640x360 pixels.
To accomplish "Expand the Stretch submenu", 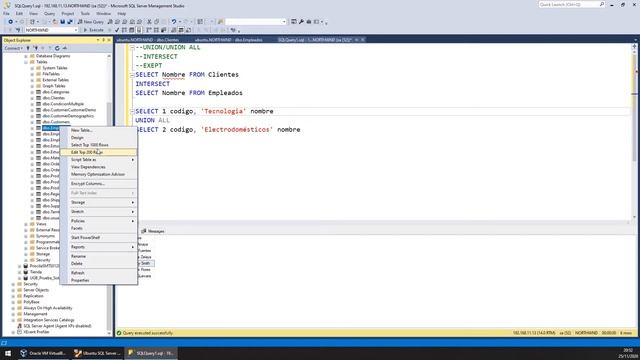I will tap(98, 212).
